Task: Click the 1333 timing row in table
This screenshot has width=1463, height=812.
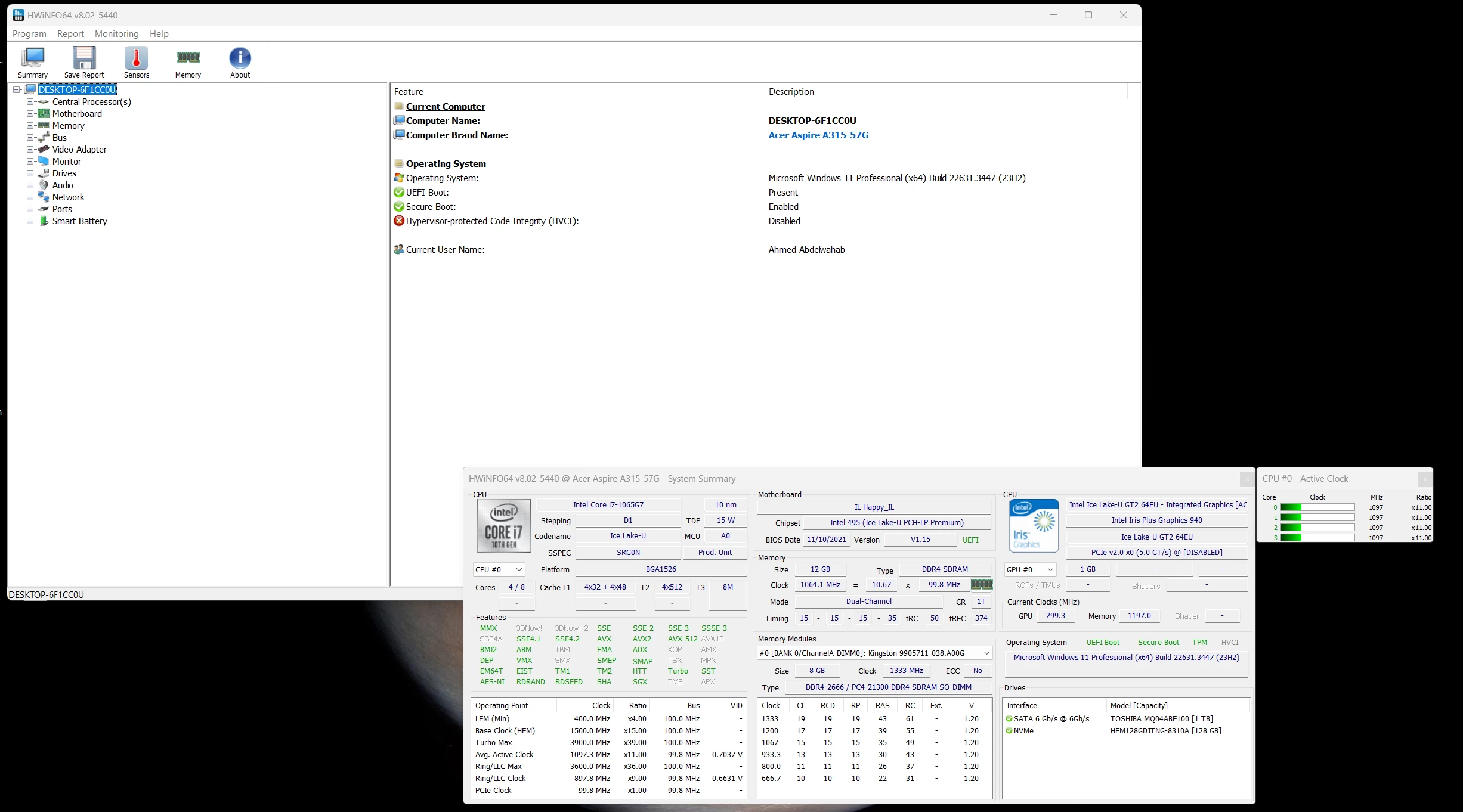Action: click(874, 719)
